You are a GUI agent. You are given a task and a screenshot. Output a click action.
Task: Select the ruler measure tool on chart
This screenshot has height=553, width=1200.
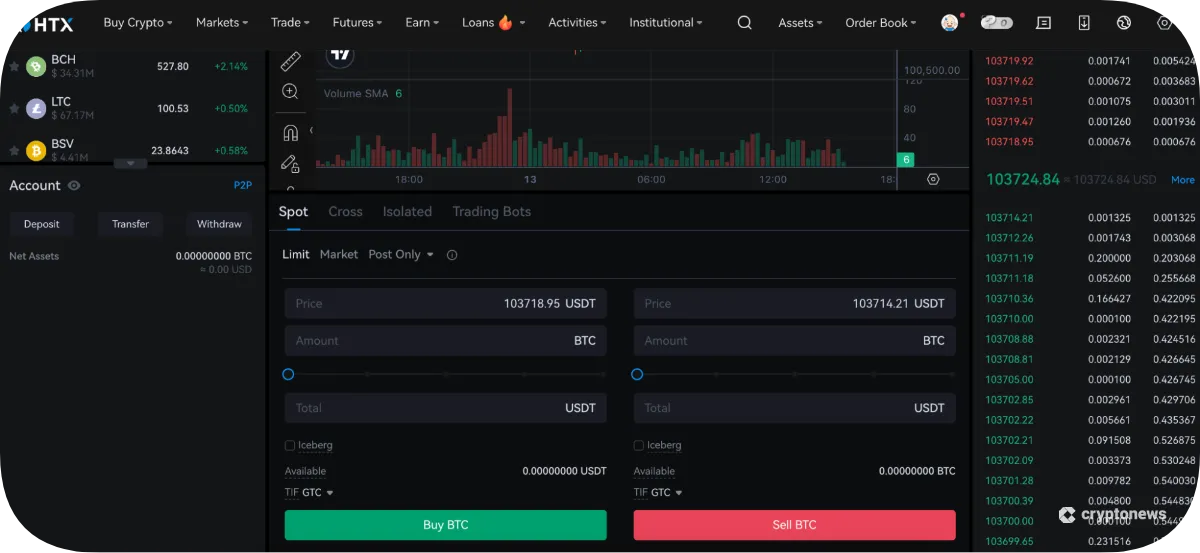(290, 62)
